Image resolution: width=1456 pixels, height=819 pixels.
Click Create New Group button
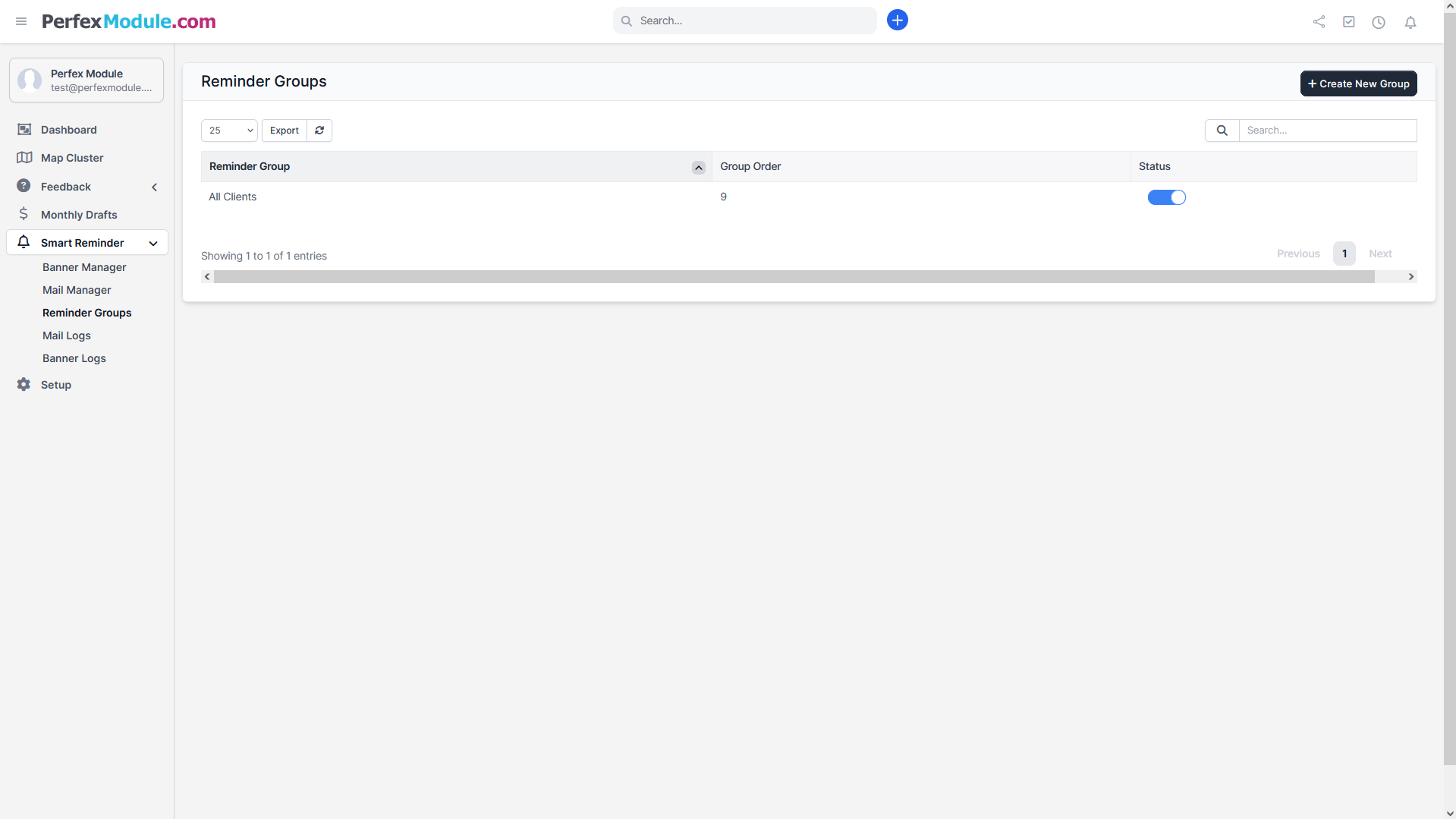click(1358, 83)
